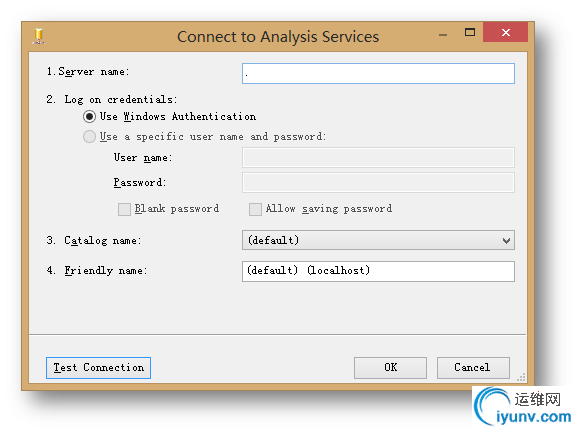Select Use Windows Authentication radio button
The width and height of the screenshot is (577, 433).
coord(89,117)
